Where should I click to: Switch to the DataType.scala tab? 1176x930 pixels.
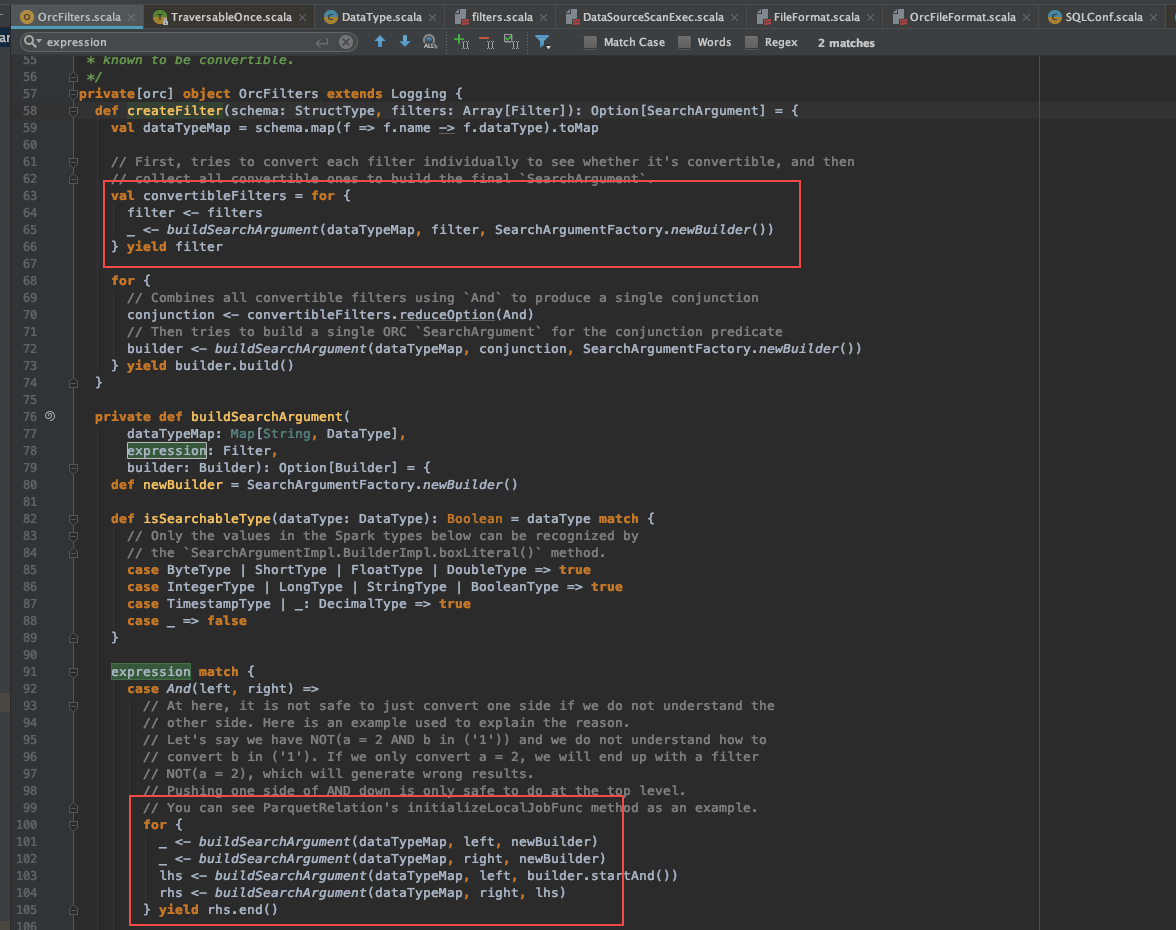[382, 16]
